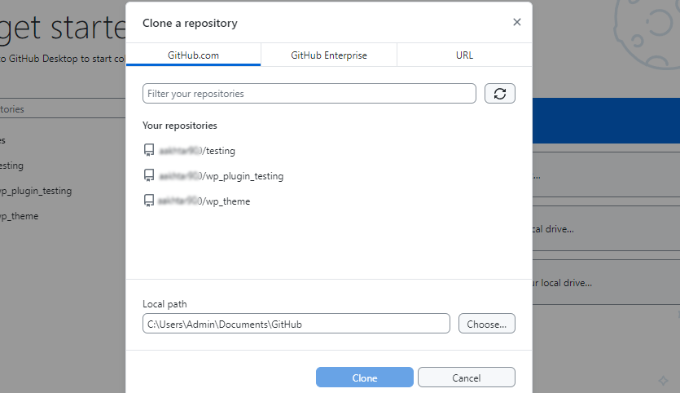Viewport: 680px width, 393px height.
Task: Select the URL tab
Action: coord(464,55)
